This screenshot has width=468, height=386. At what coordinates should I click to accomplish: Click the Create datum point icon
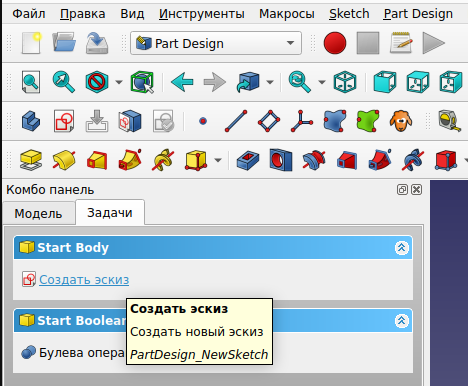click(x=203, y=121)
